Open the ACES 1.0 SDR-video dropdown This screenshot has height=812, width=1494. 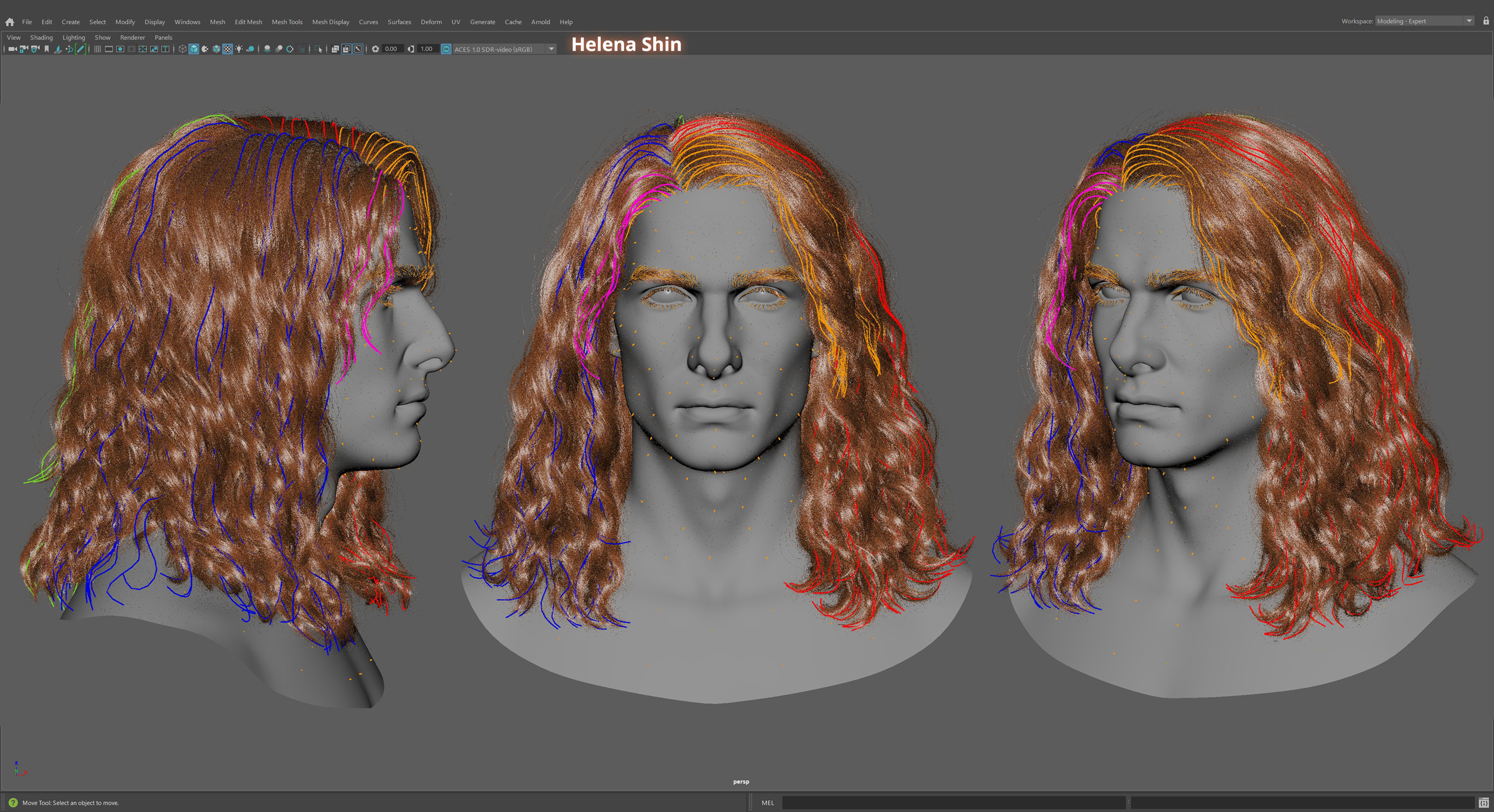[551, 49]
